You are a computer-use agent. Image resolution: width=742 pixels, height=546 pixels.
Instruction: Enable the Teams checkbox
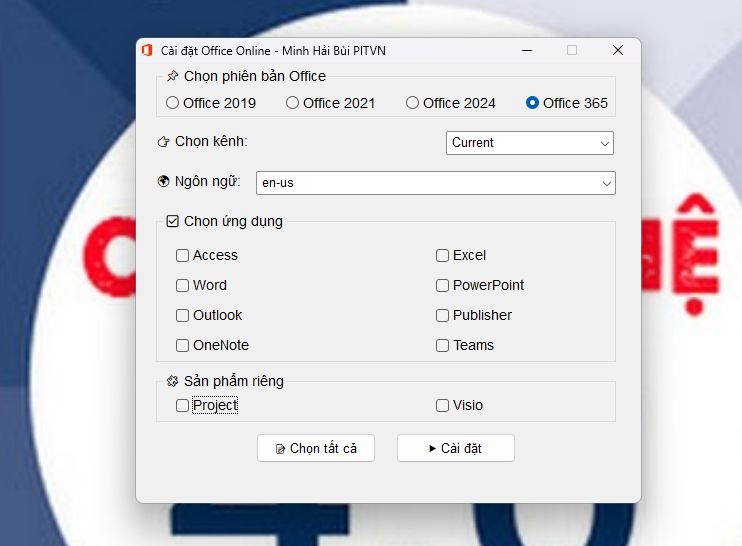point(443,346)
